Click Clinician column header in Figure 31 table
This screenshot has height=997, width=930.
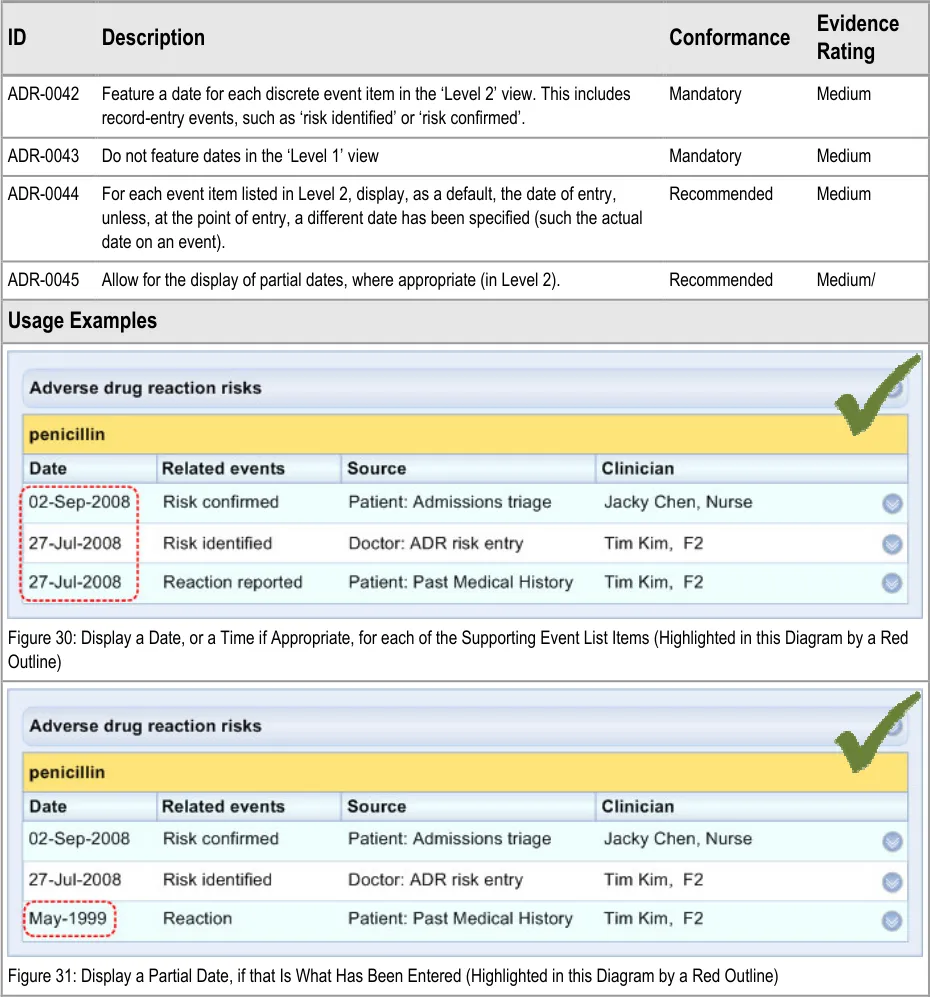(637, 806)
